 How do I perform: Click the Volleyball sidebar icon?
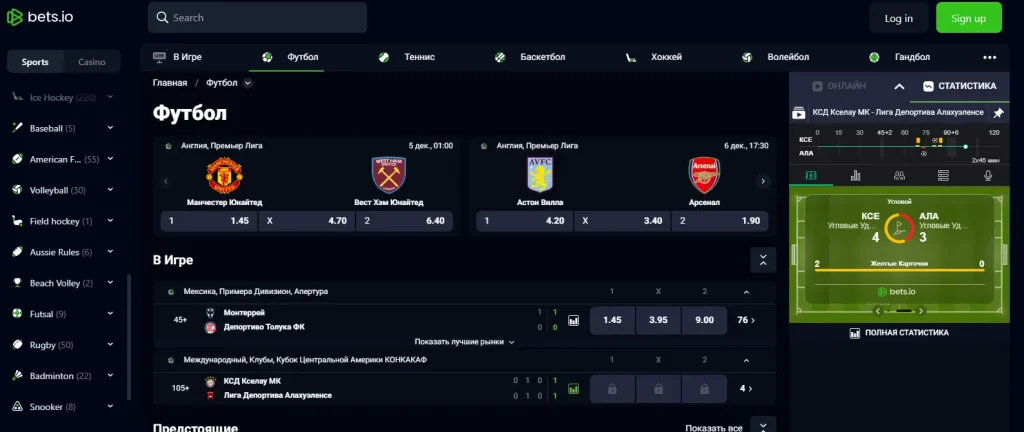18,190
